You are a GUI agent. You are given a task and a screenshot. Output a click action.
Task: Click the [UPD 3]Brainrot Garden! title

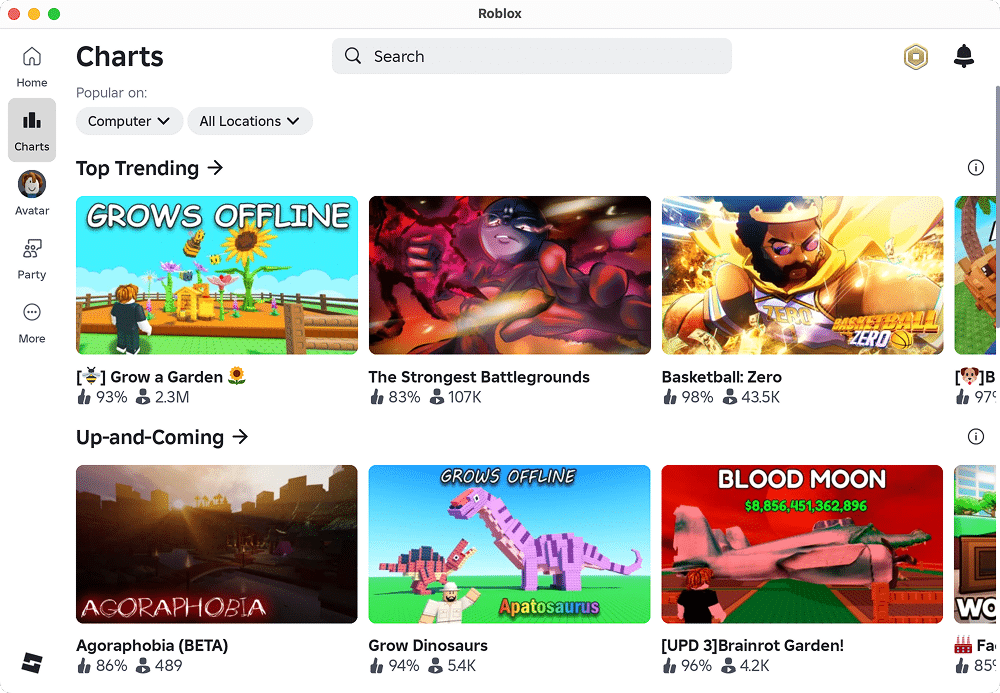tap(753, 645)
